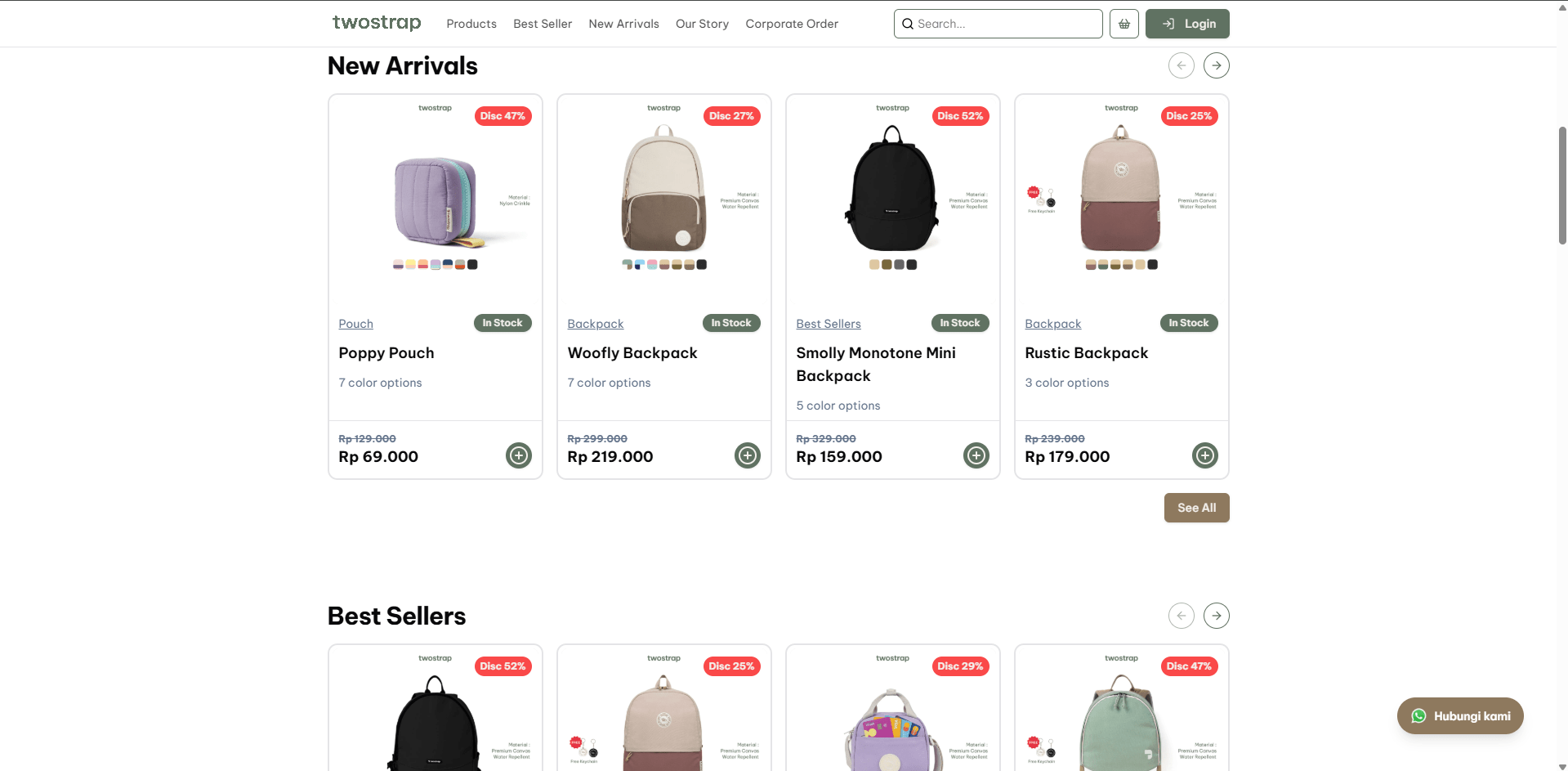Viewport: 1568px width, 771px height.
Task: Focus the Search input field
Action: 1005,24
